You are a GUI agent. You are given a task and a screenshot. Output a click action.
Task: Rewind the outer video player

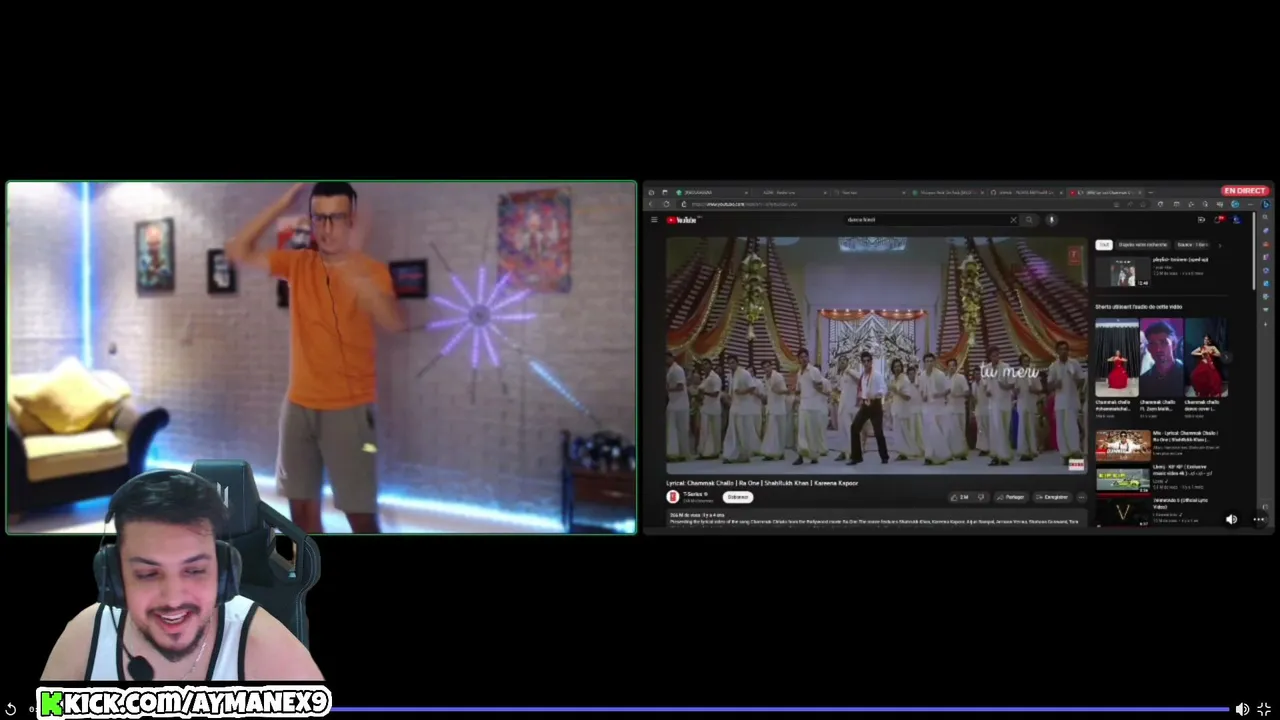tap(10, 709)
